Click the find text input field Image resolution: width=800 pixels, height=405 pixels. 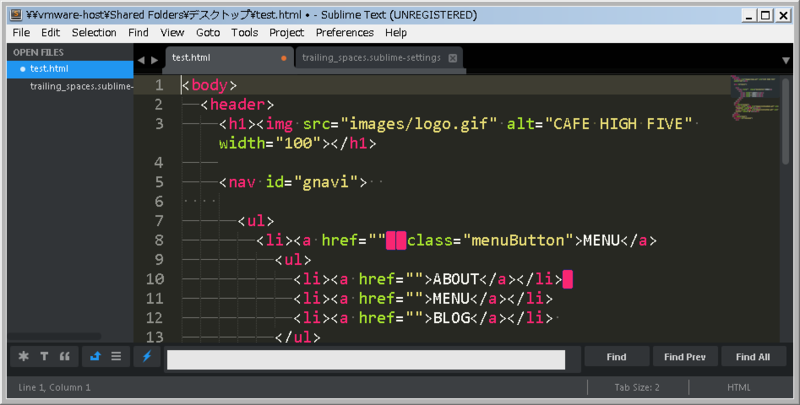click(x=366, y=359)
